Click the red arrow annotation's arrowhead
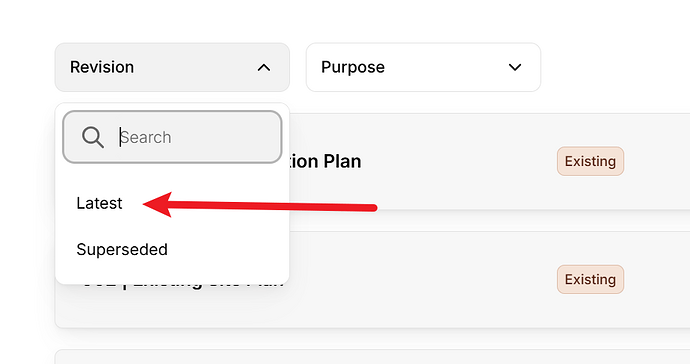The height and width of the screenshot is (364, 690). click(158, 204)
